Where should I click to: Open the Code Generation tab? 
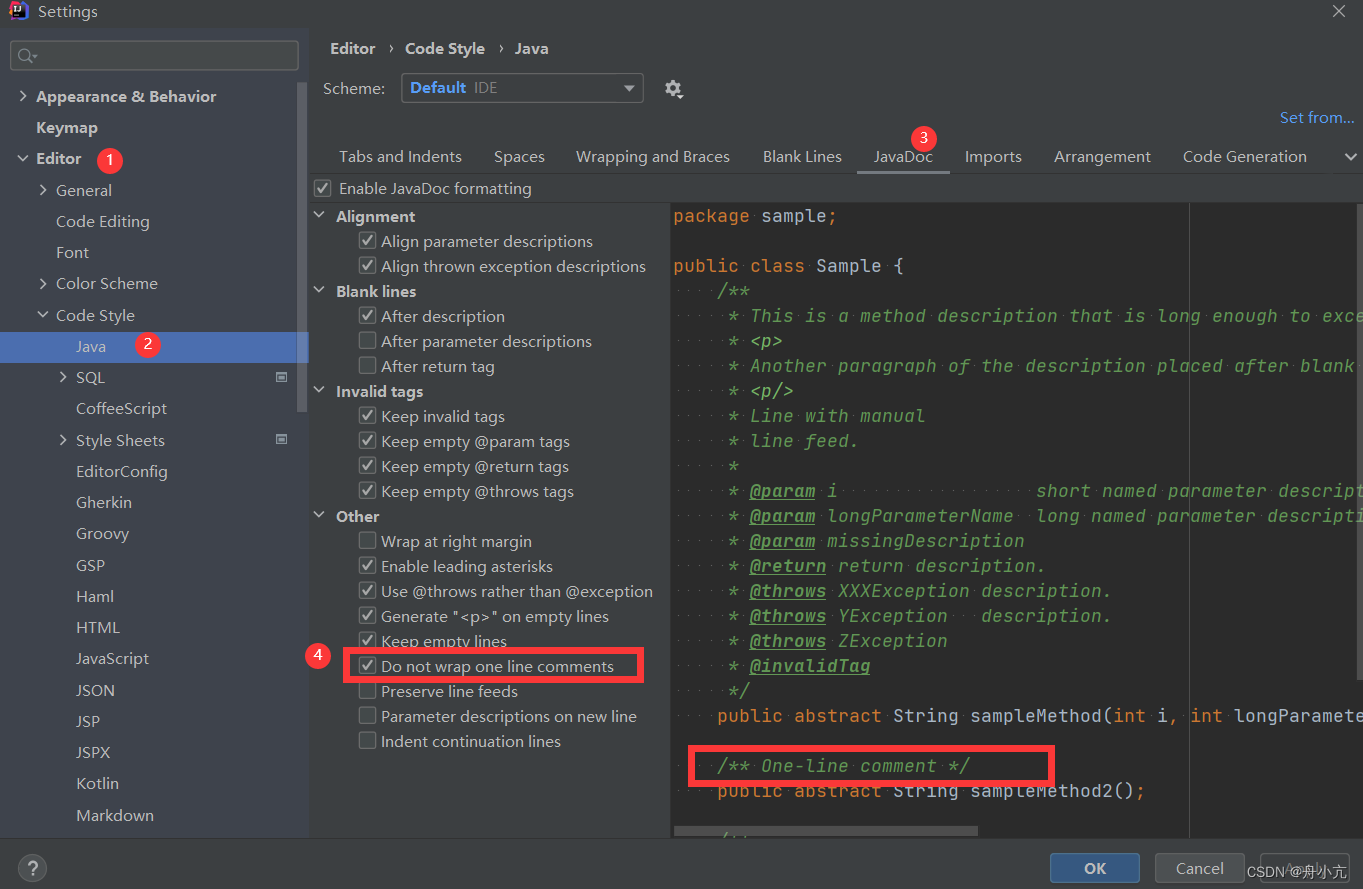[1244, 157]
